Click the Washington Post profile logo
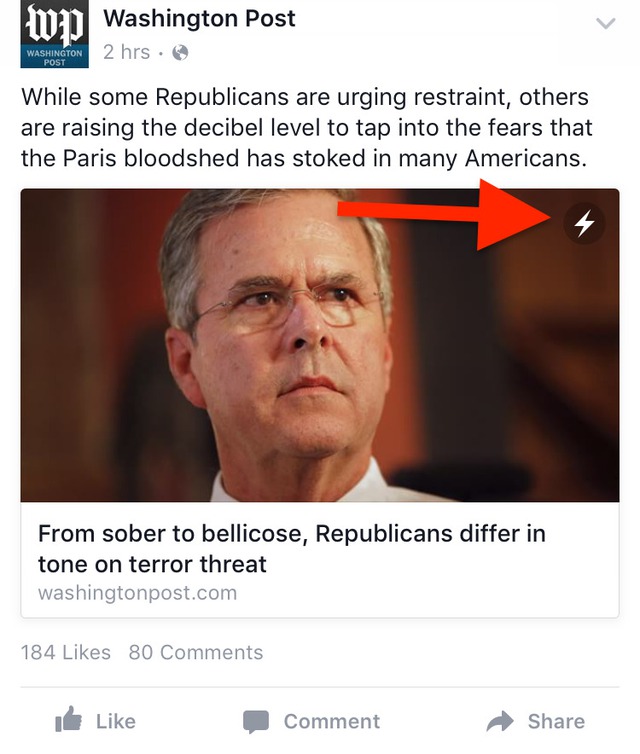The image size is (640, 754). click(54, 36)
